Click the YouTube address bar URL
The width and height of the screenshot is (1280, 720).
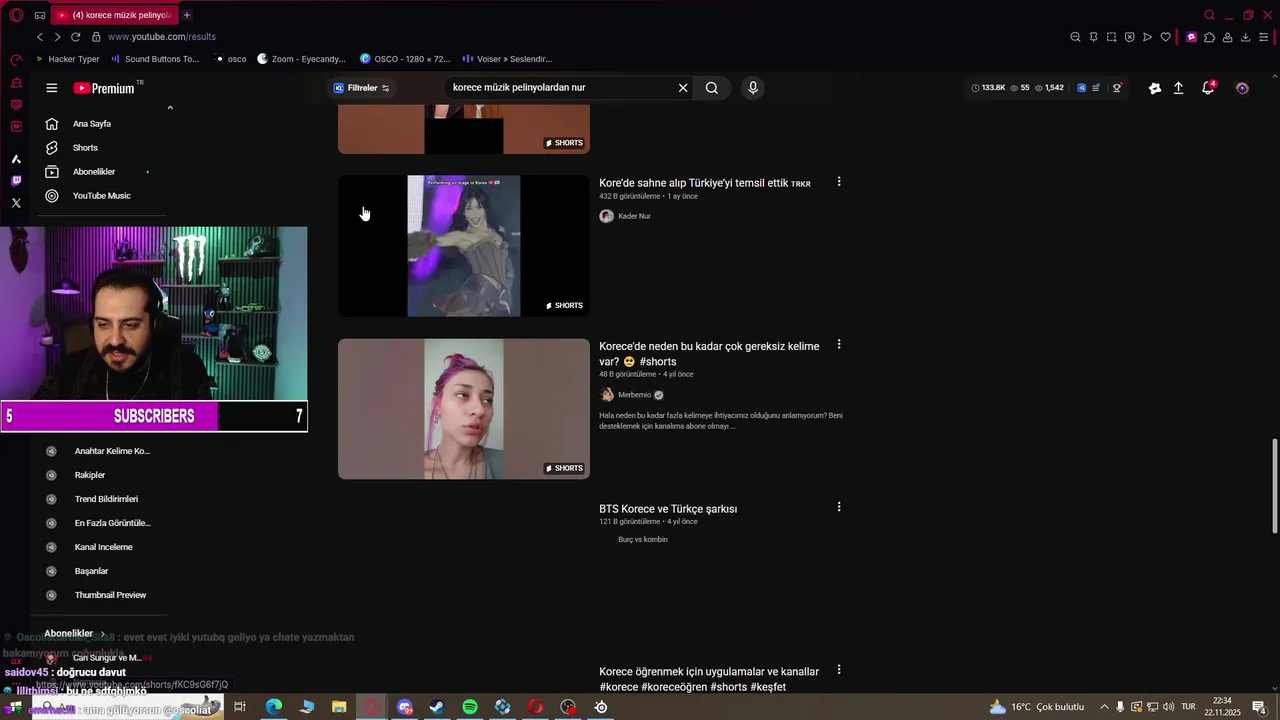click(x=161, y=37)
